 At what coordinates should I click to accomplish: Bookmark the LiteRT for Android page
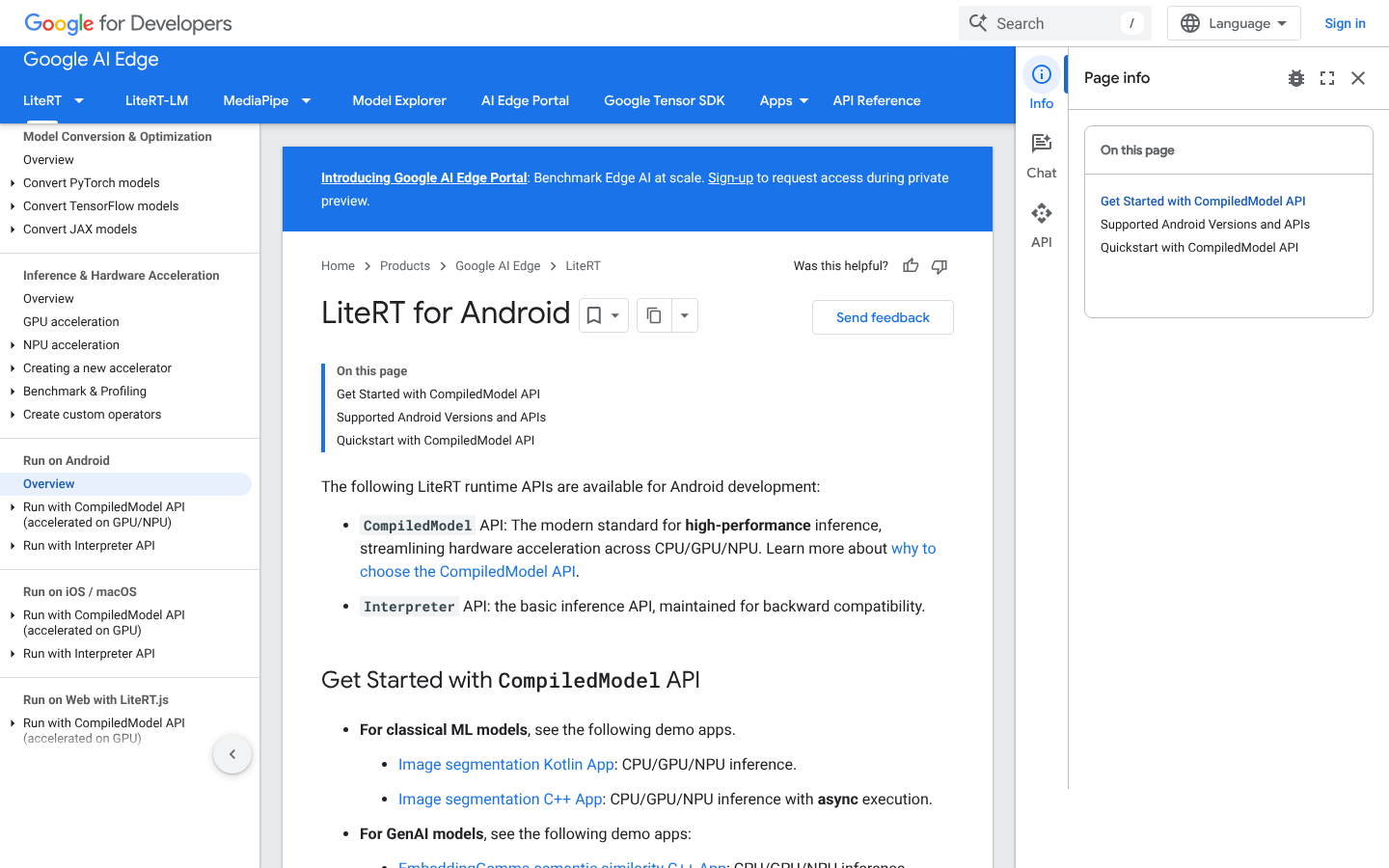[x=594, y=315]
